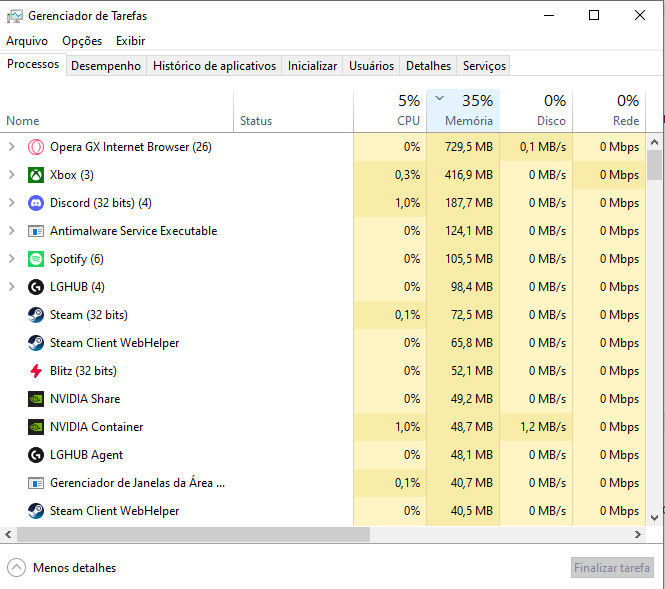Open the Exibir menu
This screenshot has height=589, width=665.
click(131, 41)
